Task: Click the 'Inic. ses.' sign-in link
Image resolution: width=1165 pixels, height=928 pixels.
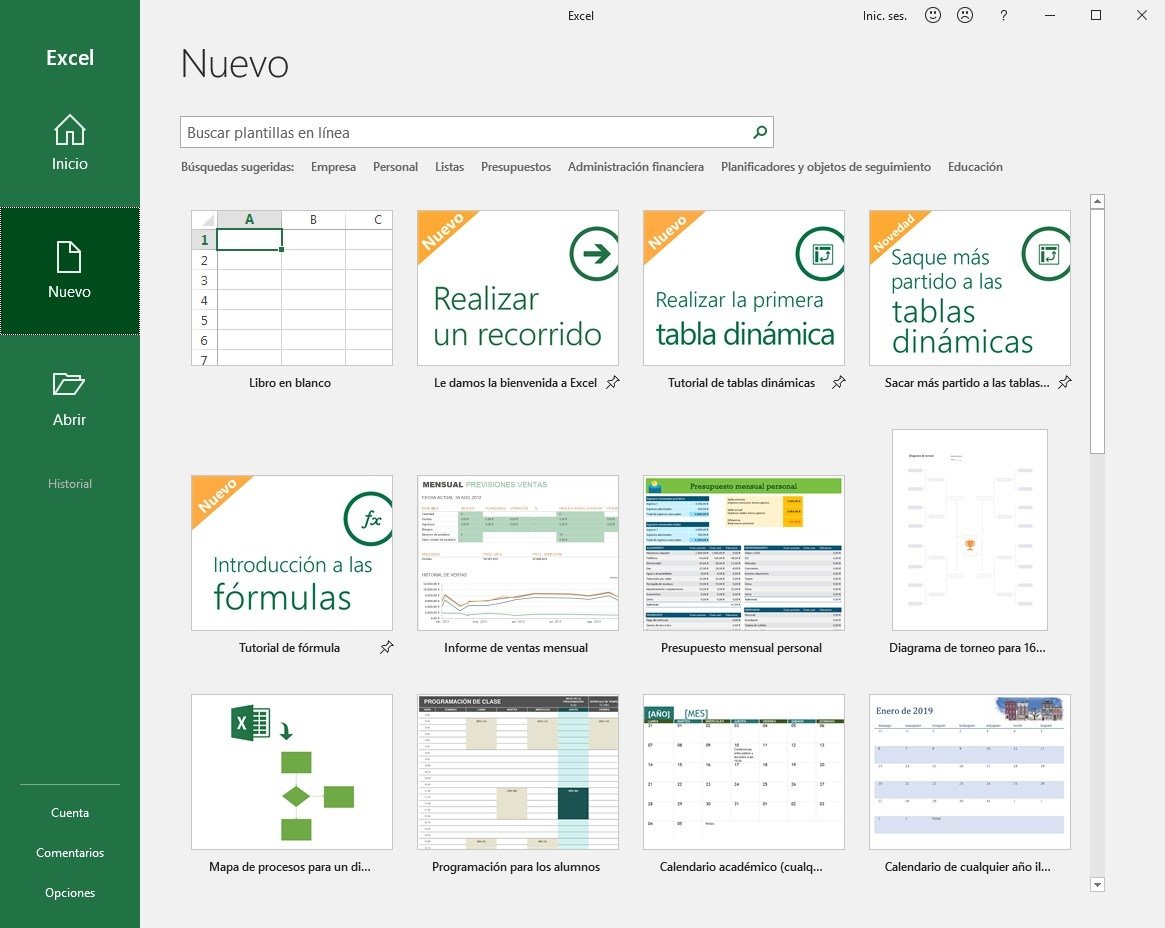Action: [885, 16]
